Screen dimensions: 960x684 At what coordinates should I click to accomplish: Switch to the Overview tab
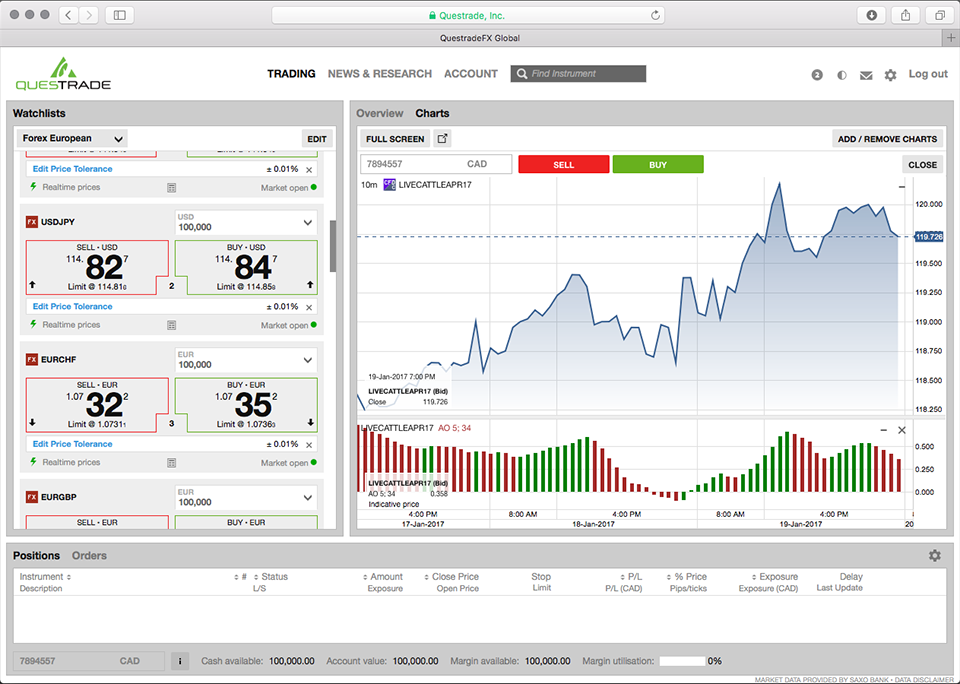point(380,113)
